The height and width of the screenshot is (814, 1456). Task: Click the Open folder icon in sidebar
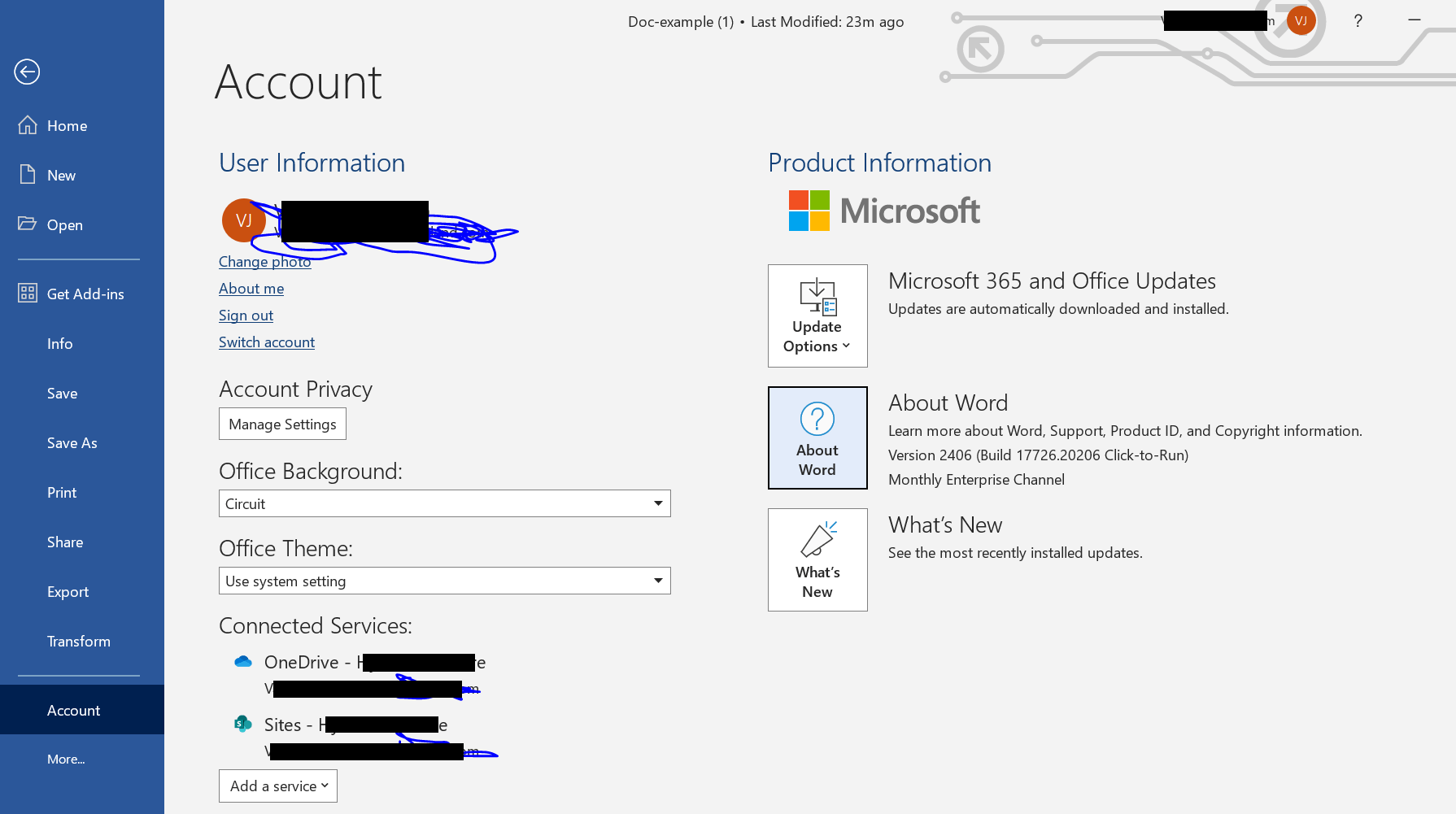(28, 224)
